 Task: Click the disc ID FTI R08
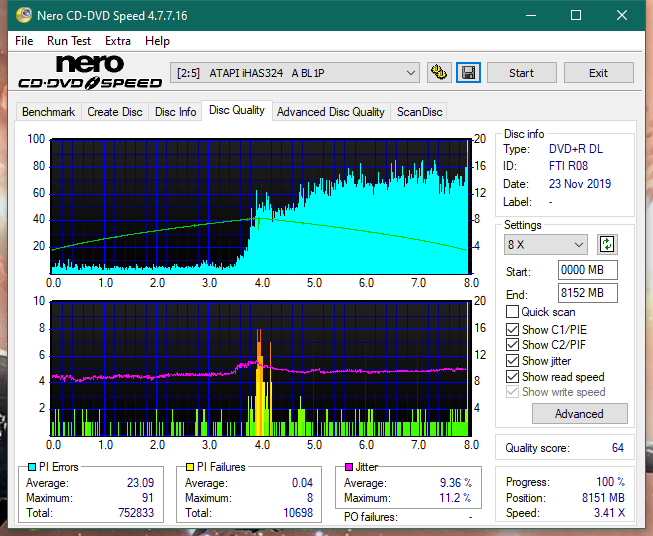coord(568,166)
